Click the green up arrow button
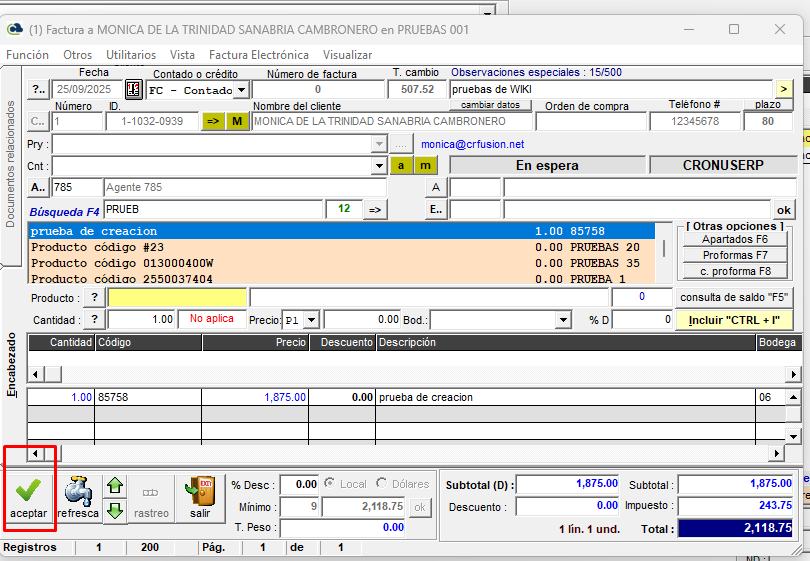Image resolution: width=810 pixels, height=561 pixels. click(x=115, y=486)
